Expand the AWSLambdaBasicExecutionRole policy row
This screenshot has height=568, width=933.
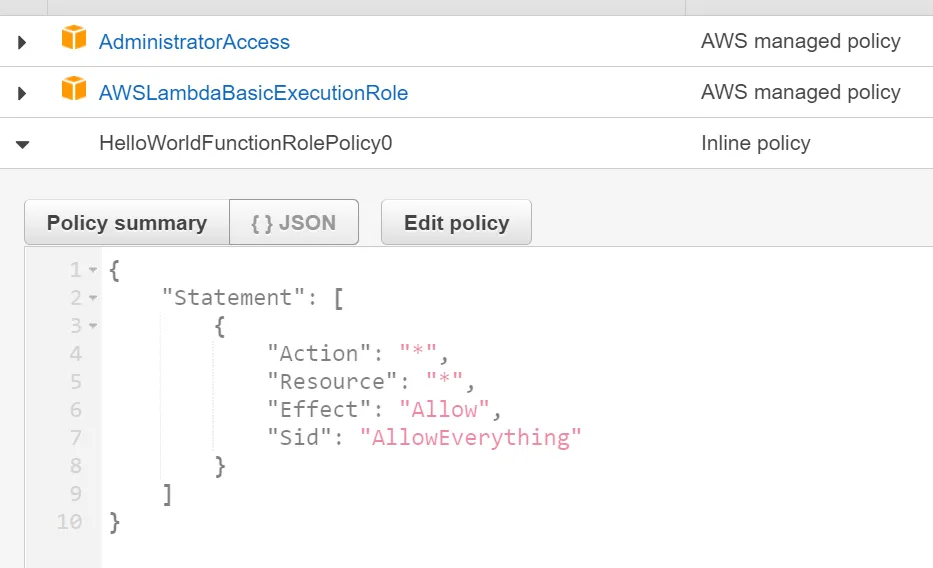tap(23, 93)
